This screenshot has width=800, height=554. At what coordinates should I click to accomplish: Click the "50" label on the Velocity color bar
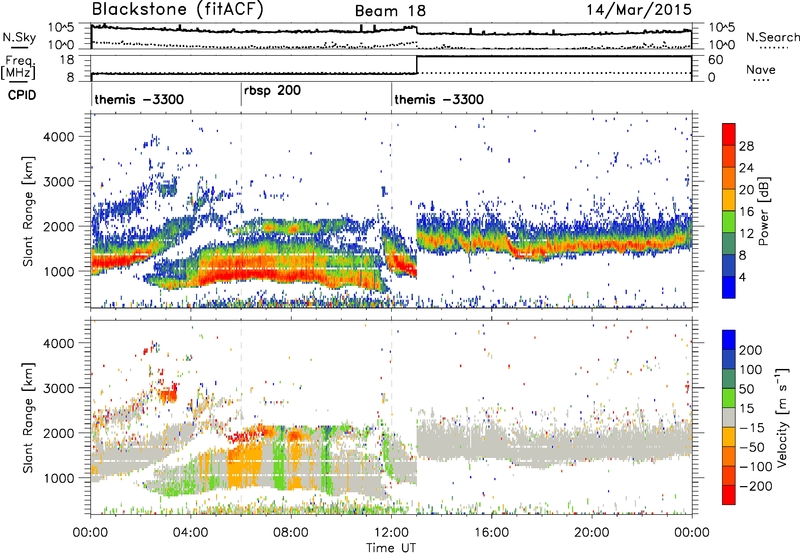point(746,389)
